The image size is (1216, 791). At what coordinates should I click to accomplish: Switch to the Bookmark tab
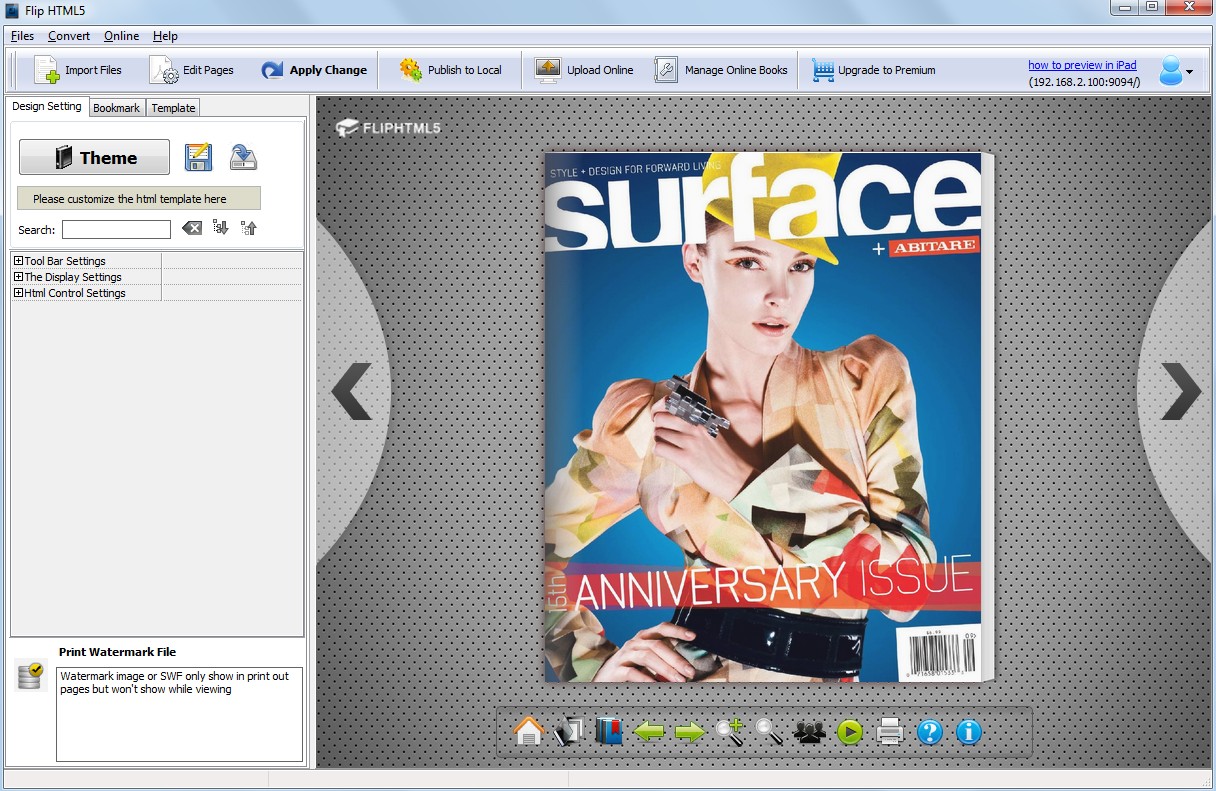116,108
